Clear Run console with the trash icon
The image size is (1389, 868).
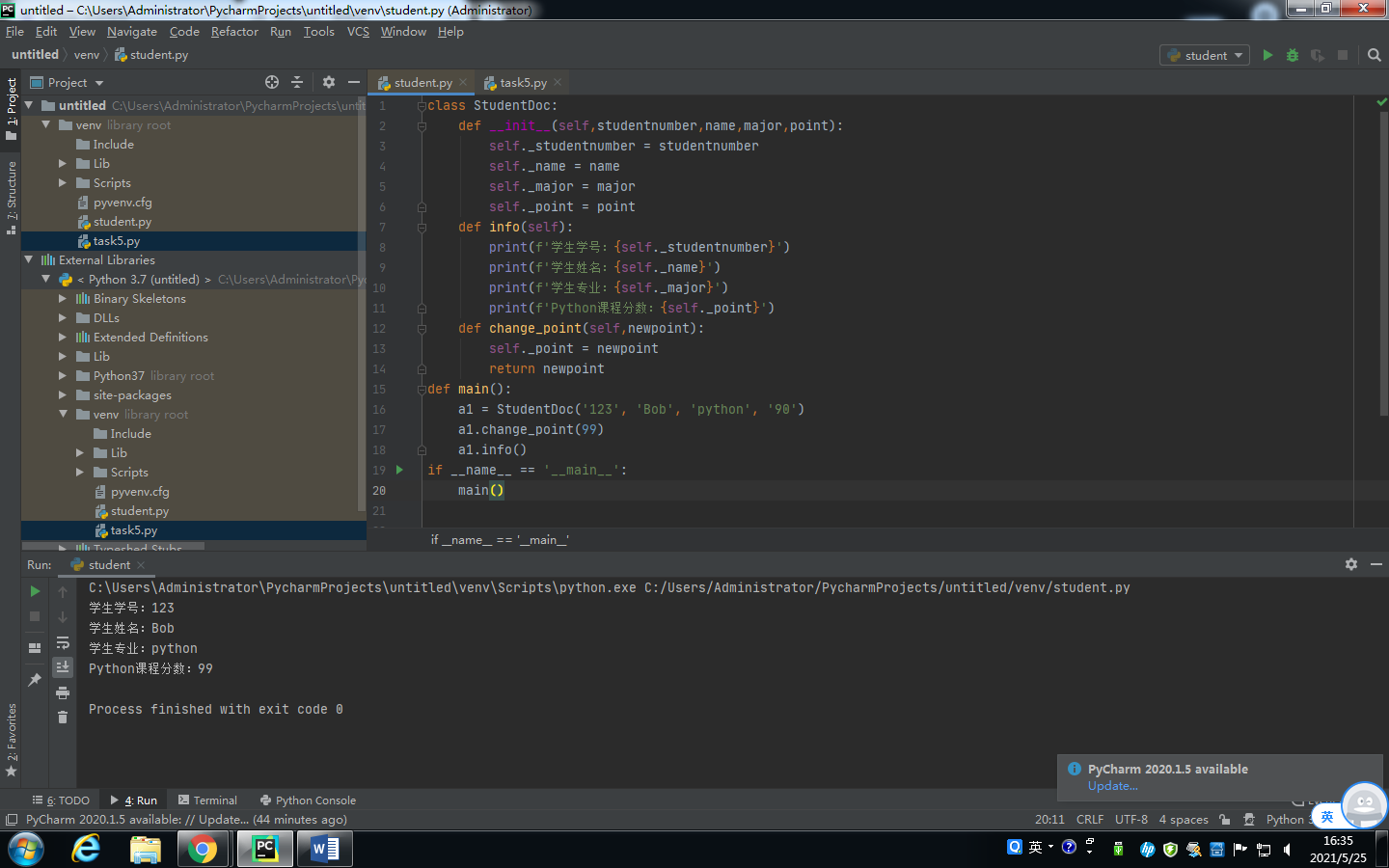coord(63,717)
